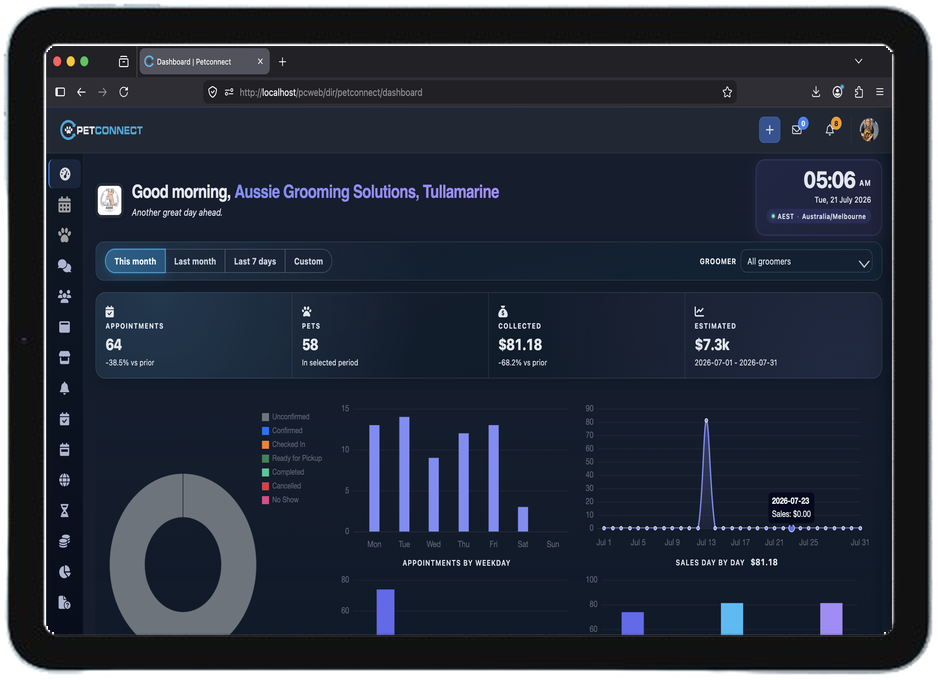Toggle the Ready for Pickup legend item
The width and height of the screenshot is (938, 680).
pos(292,458)
